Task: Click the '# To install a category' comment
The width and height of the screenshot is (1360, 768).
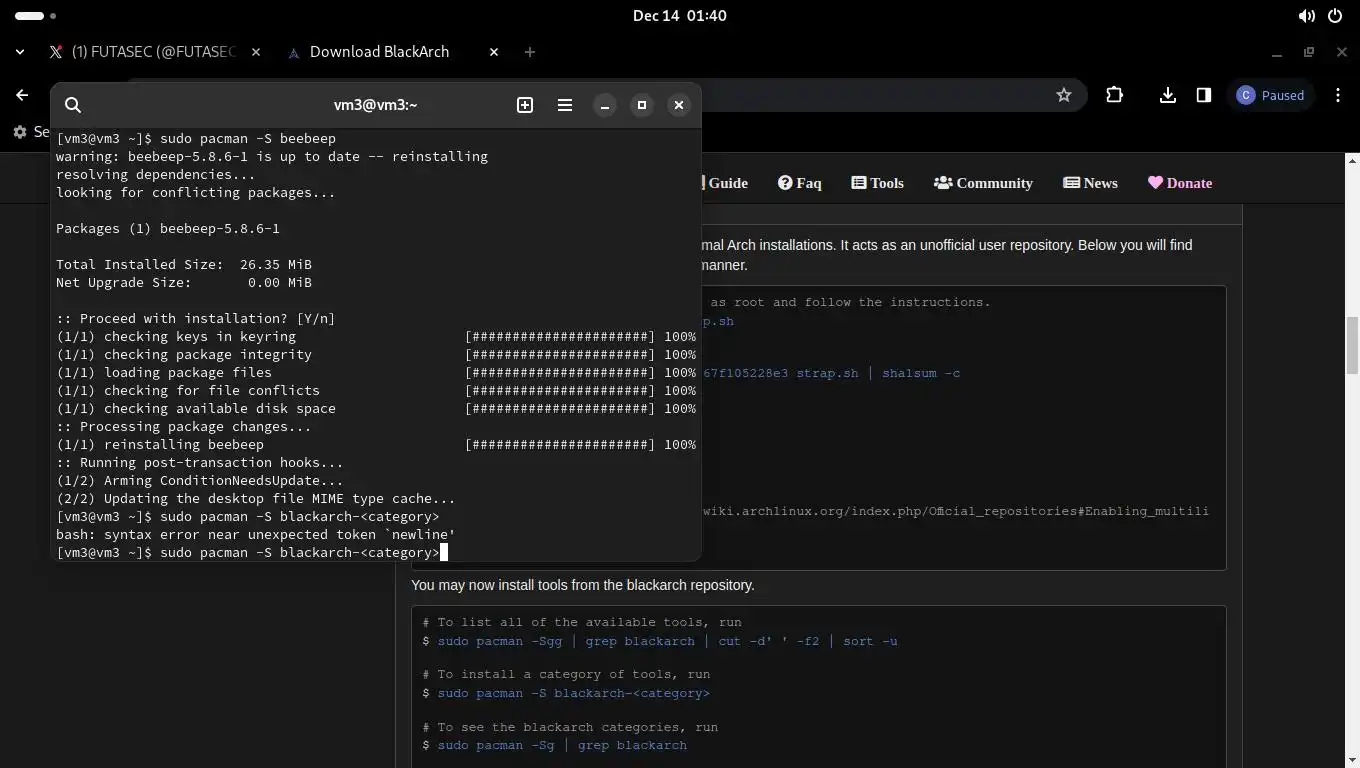Action: [566, 674]
